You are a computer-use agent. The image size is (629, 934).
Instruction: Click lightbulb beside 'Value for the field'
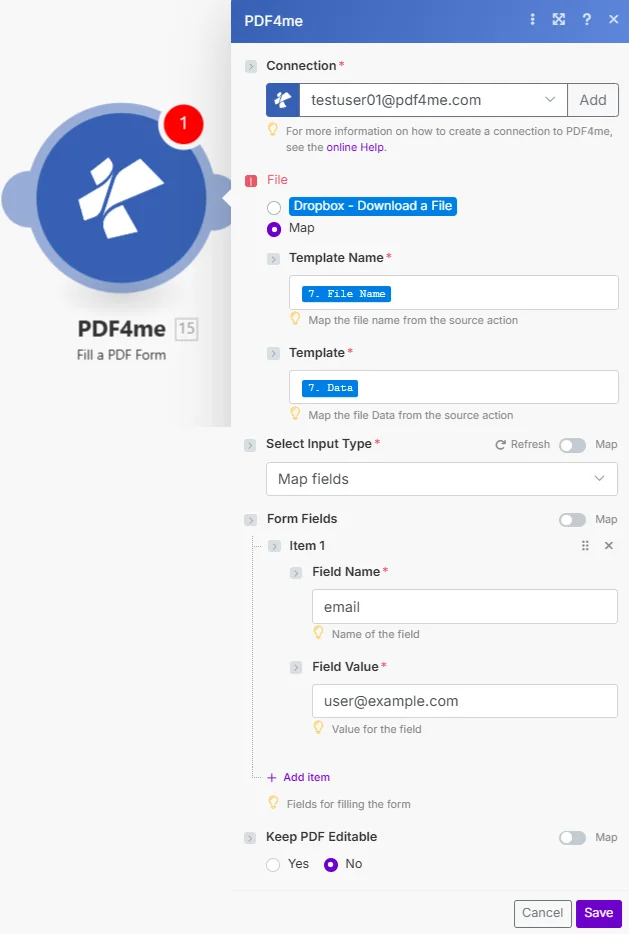coord(318,727)
